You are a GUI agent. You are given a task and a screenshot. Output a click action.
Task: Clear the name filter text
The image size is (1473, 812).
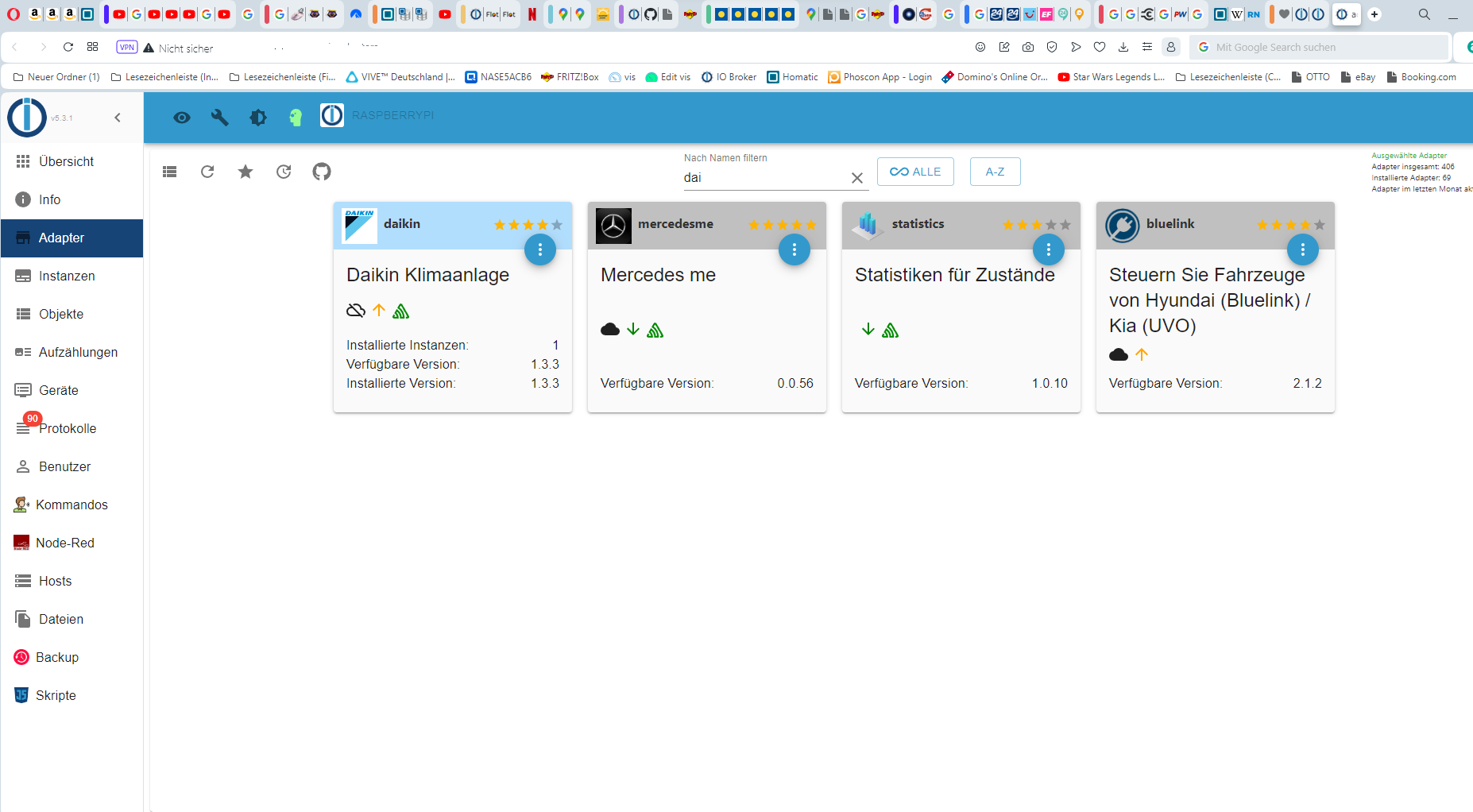[x=857, y=178]
